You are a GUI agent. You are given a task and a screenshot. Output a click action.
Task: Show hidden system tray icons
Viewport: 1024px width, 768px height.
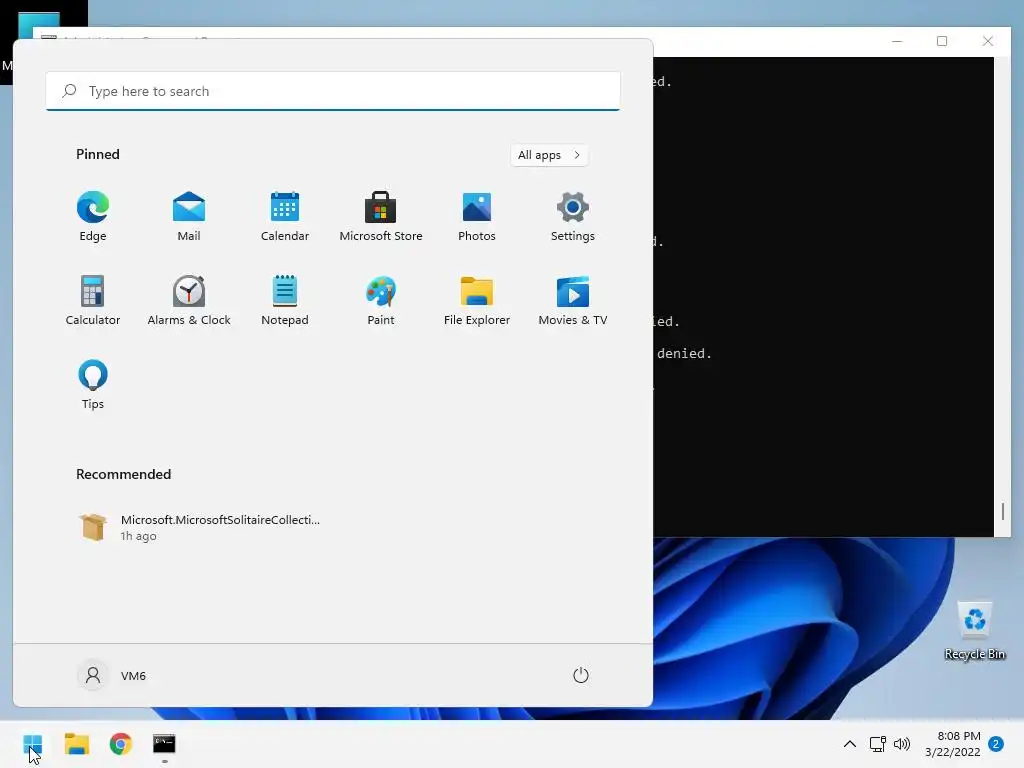(850, 744)
